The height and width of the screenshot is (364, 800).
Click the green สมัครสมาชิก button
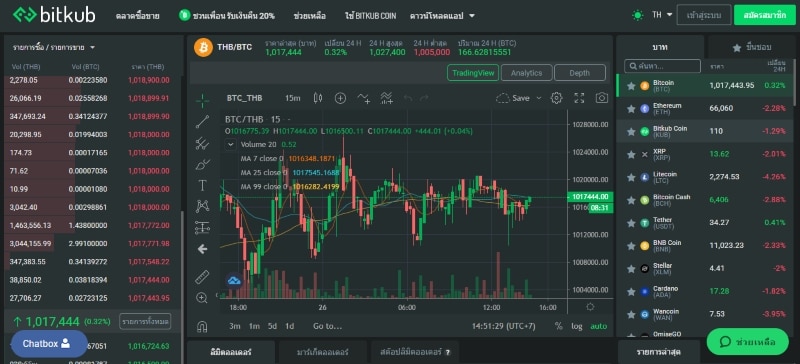pyautogui.click(x=765, y=15)
